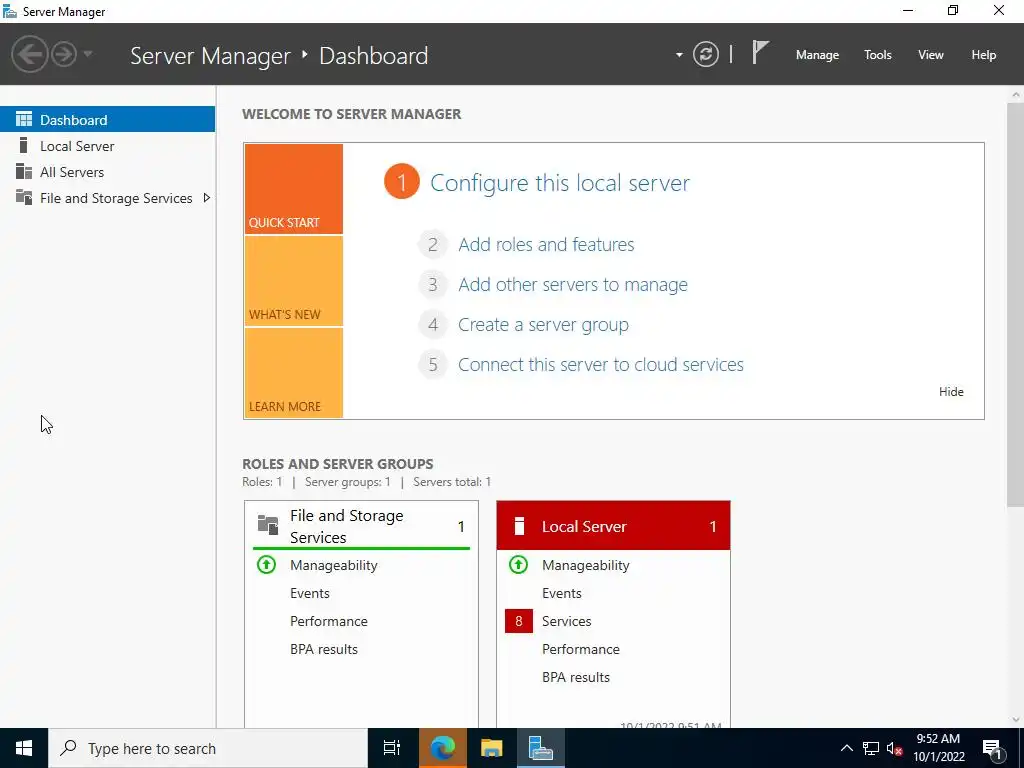Select All Servers in the sidebar
Image resolution: width=1024 pixels, height=768 pixels.
tap(107, 172)
